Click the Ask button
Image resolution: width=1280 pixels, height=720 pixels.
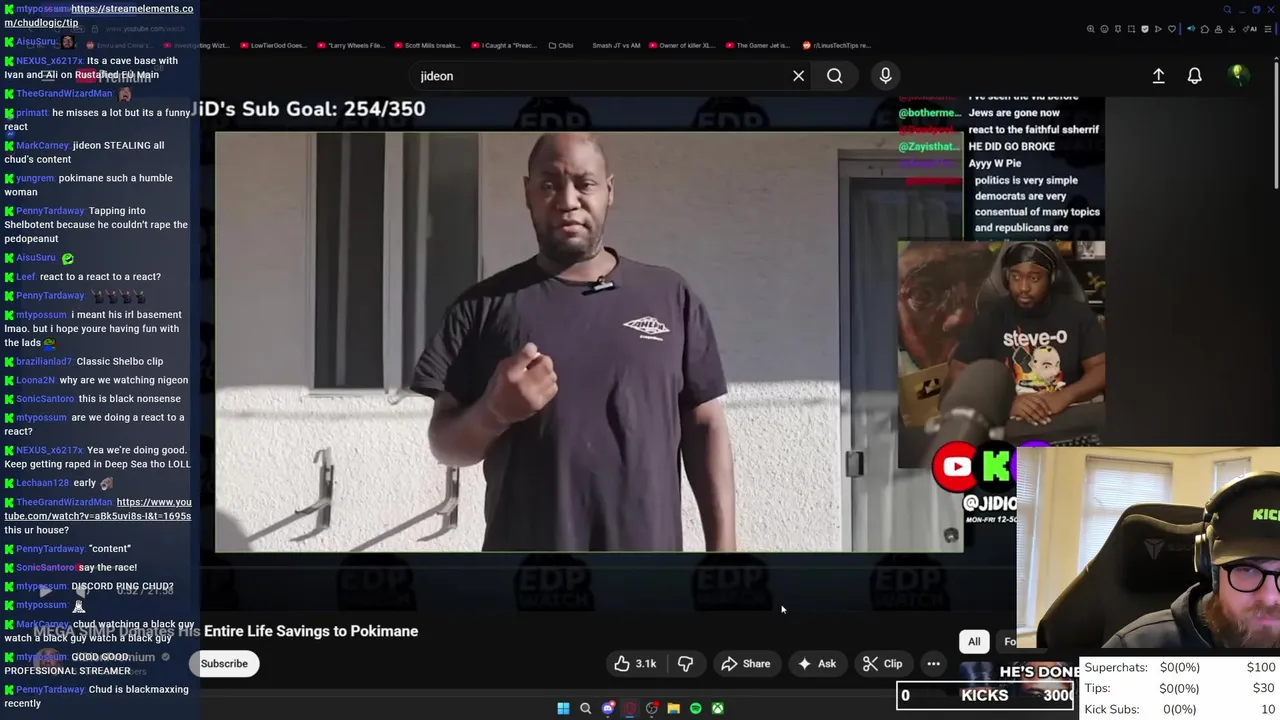[x=817, y=663]
